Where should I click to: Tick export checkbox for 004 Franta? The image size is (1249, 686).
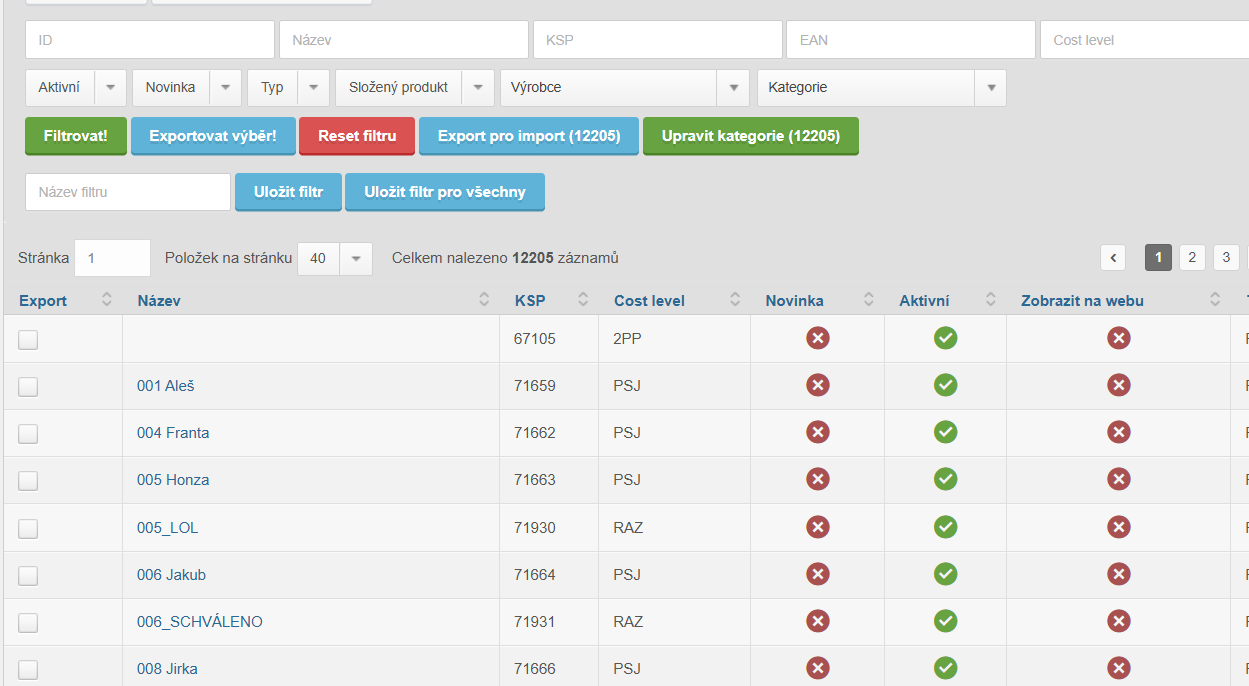point(28,433)
